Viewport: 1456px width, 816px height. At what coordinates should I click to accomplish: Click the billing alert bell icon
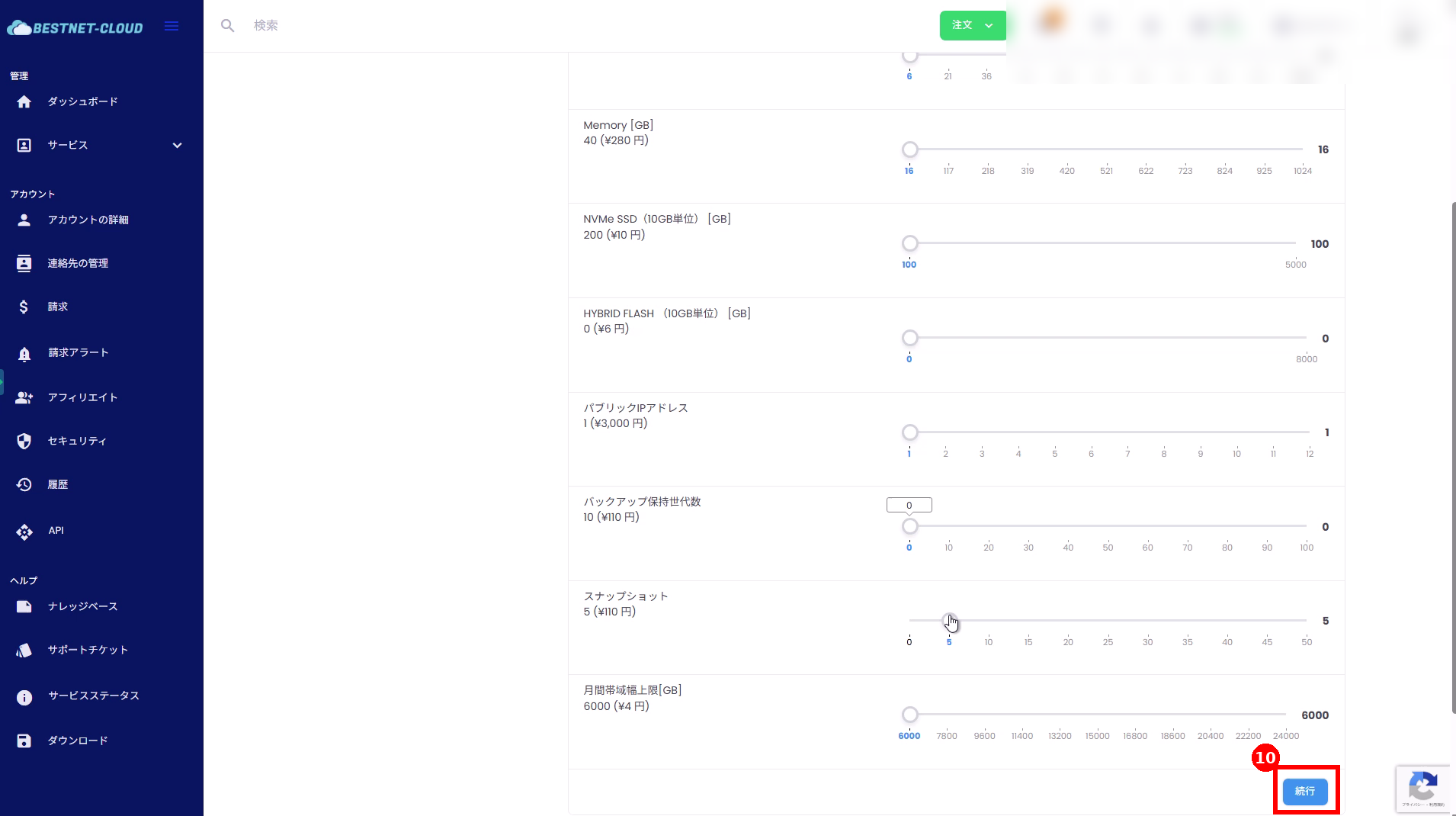coord(24,353)
